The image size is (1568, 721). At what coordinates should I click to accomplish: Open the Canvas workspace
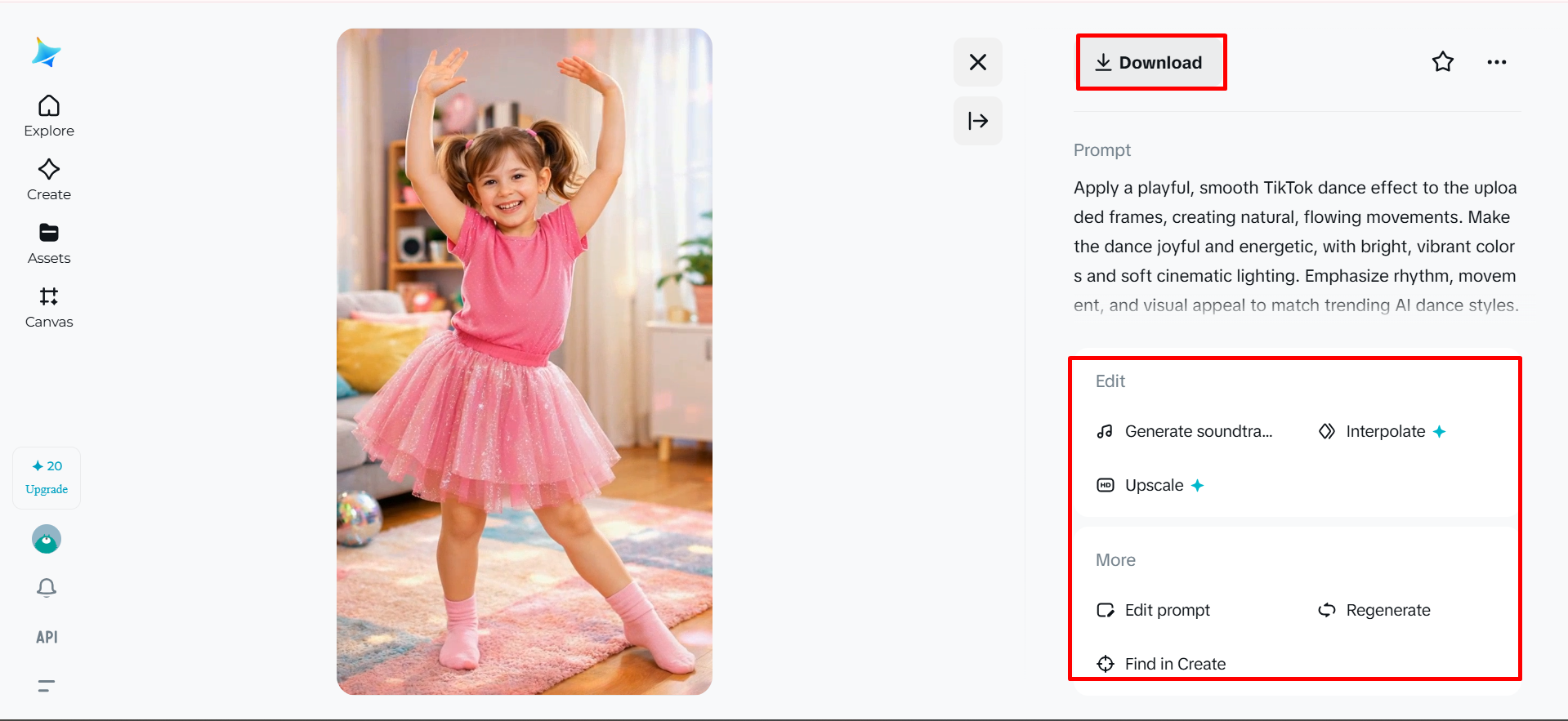pos(49,307)
